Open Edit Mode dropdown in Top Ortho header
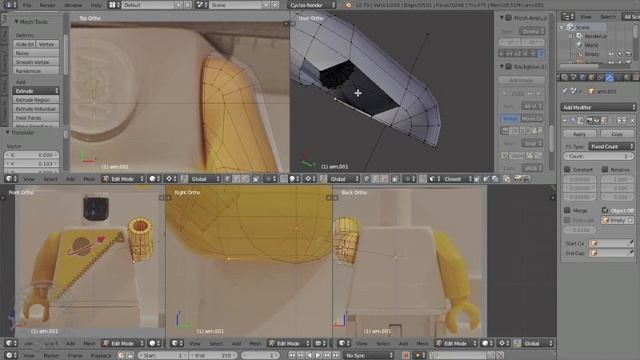This screenshot has width=640, height=360. [123, 179]
